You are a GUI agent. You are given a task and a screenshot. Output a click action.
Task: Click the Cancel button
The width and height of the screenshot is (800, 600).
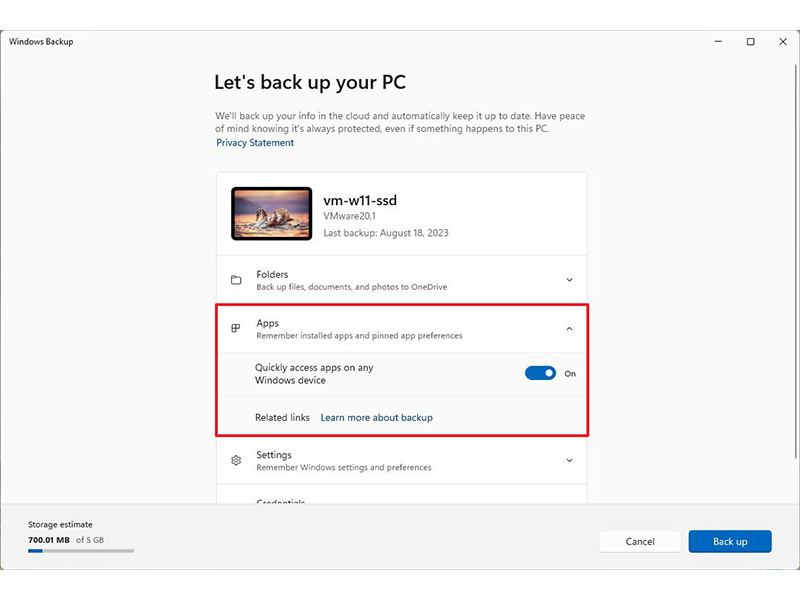coord(640,541)
